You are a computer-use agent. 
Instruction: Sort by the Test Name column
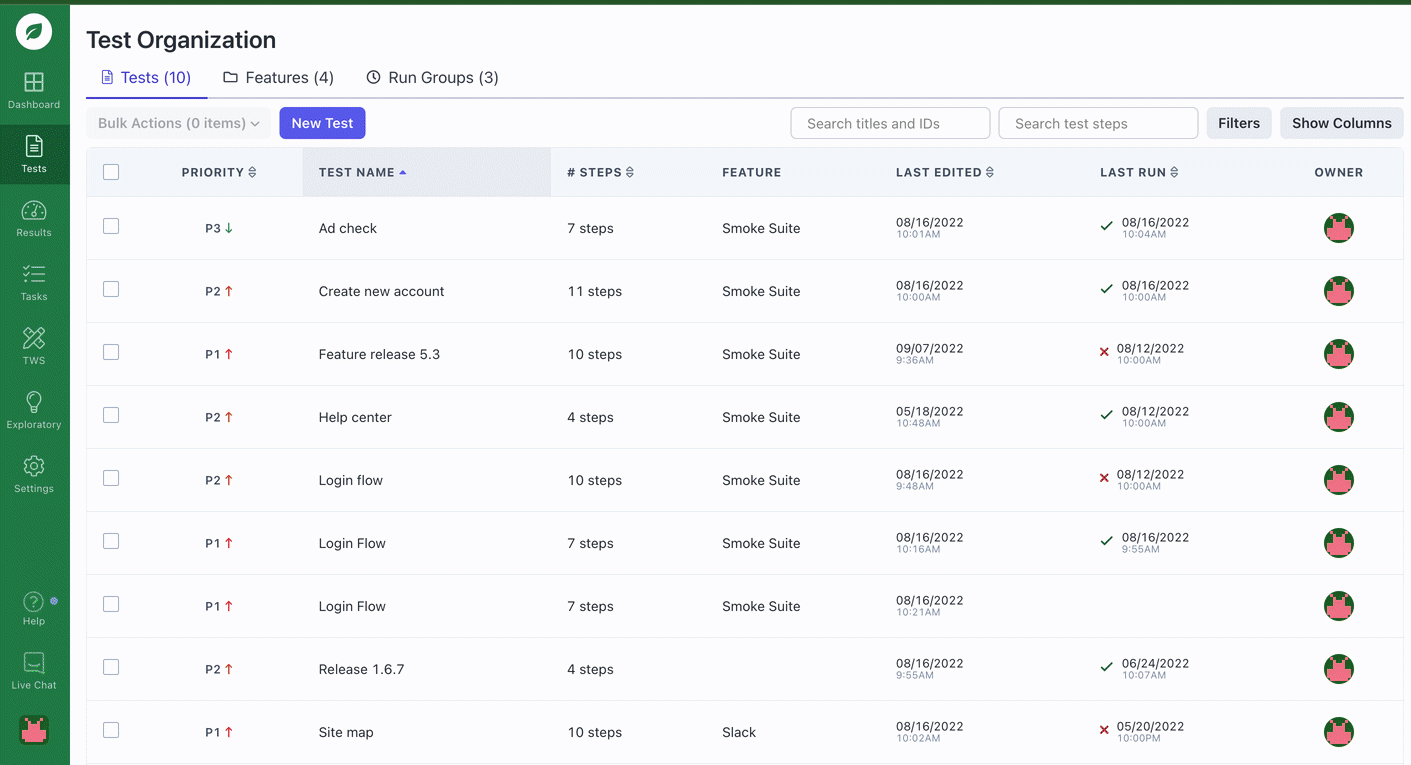363,172
